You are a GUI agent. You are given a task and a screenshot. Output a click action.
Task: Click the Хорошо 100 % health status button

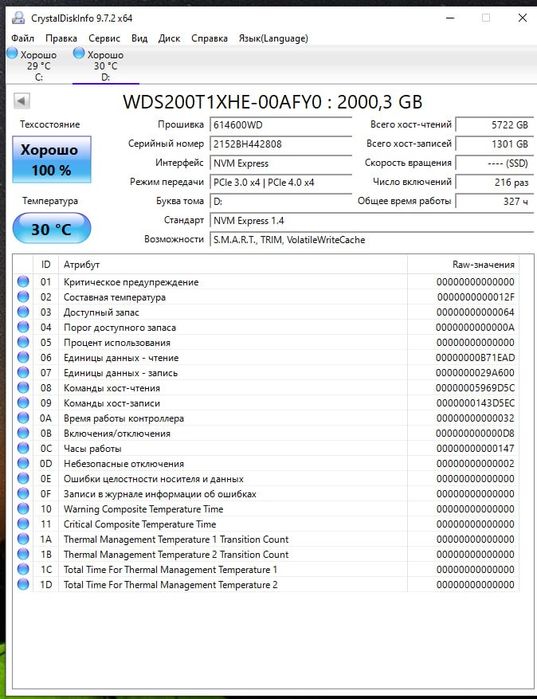pyautogui.click(x=51, y=160)
